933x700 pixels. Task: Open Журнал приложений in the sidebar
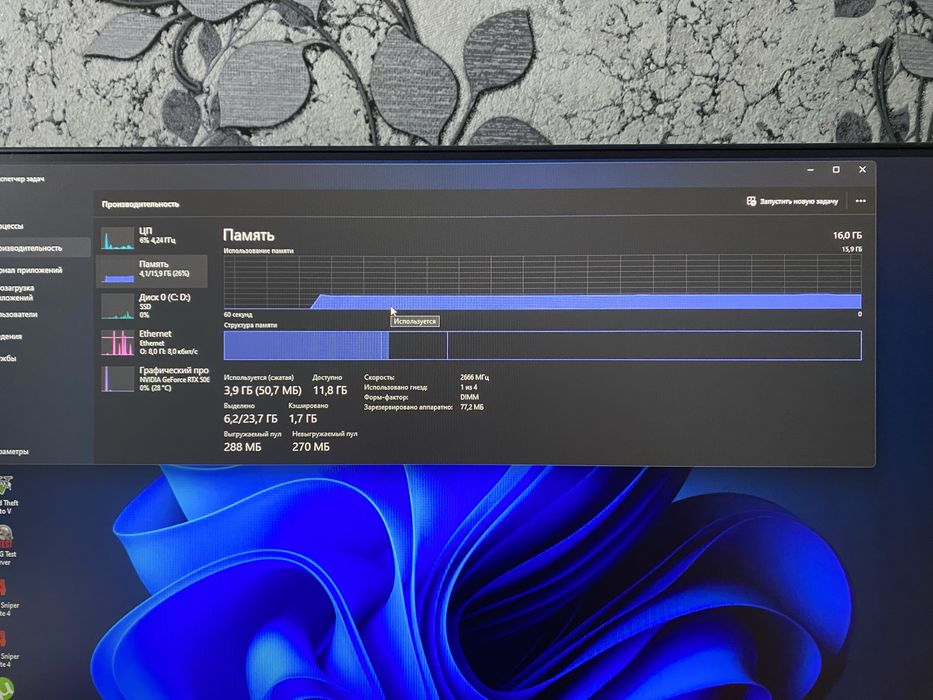31,270
